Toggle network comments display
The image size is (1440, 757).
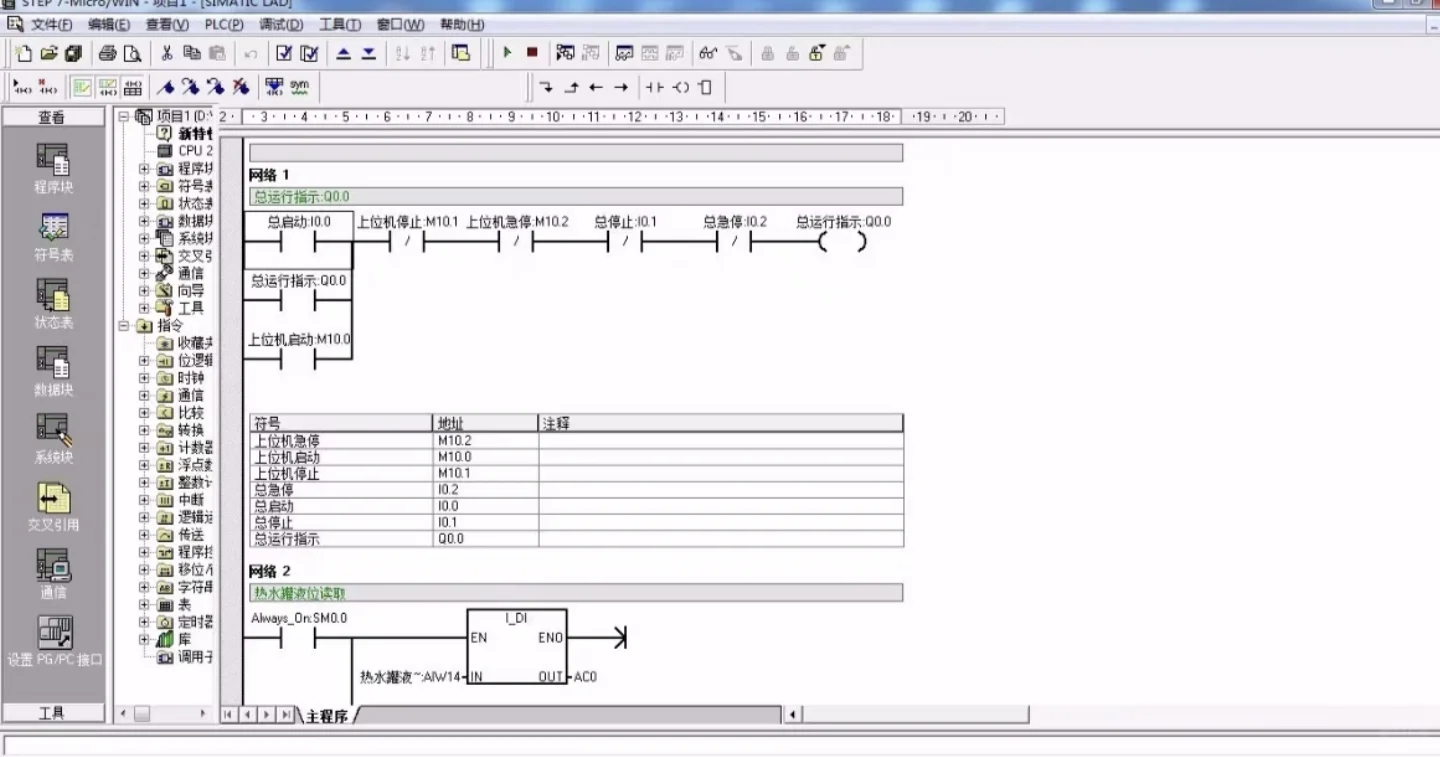click(107, 87)
